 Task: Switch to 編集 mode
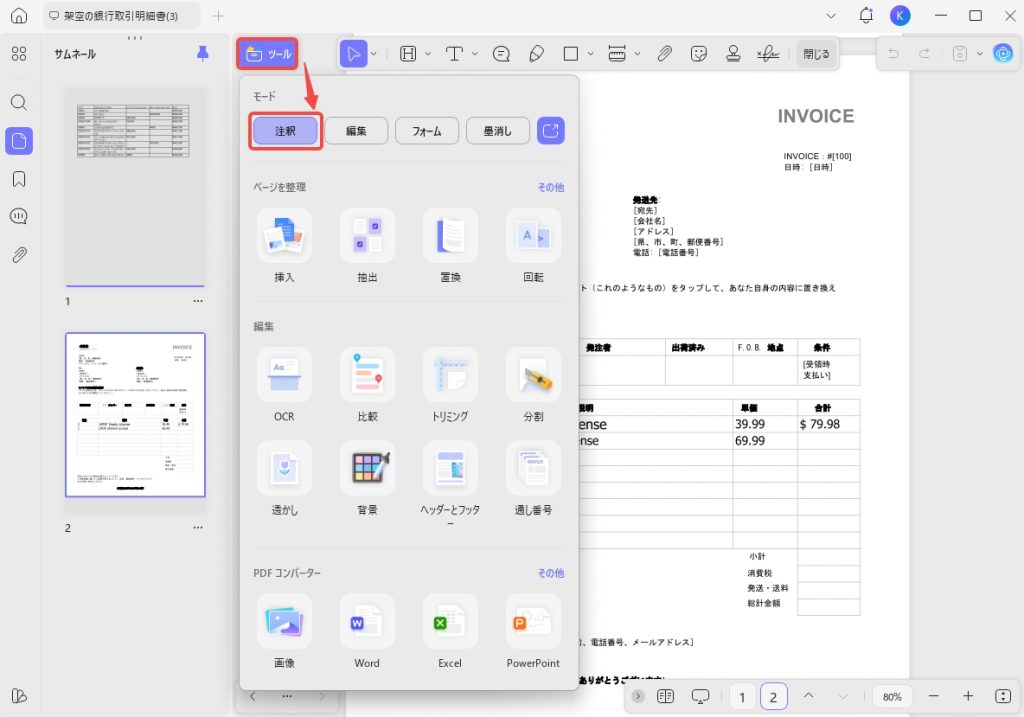point(356,131)
